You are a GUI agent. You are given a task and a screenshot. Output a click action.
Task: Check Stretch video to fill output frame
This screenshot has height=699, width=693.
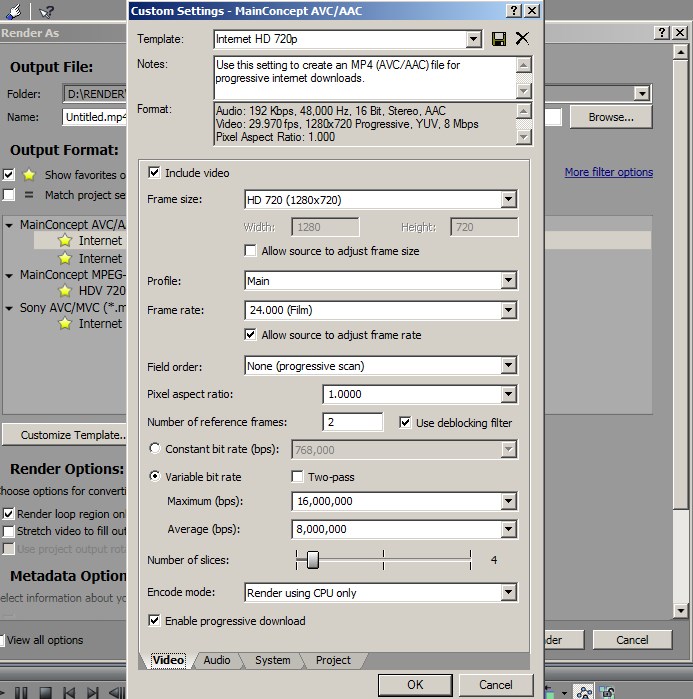[8, 531]
